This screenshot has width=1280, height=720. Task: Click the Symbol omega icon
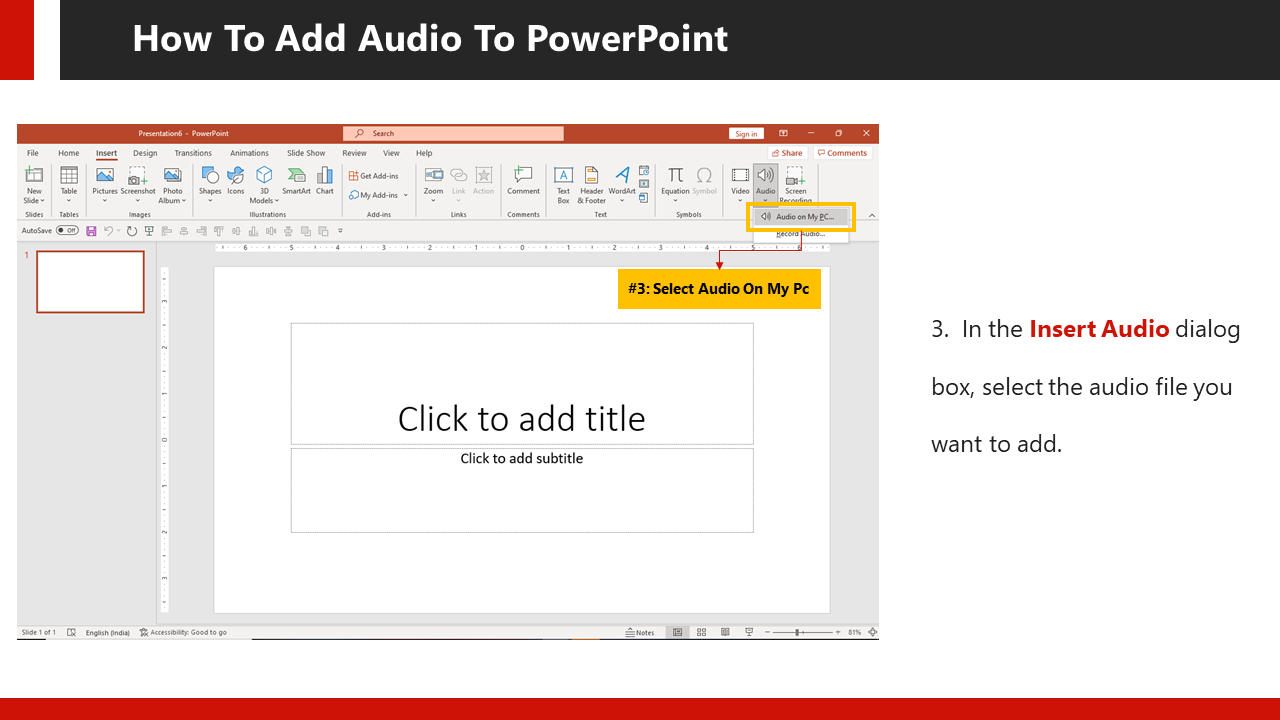point(704,175)
